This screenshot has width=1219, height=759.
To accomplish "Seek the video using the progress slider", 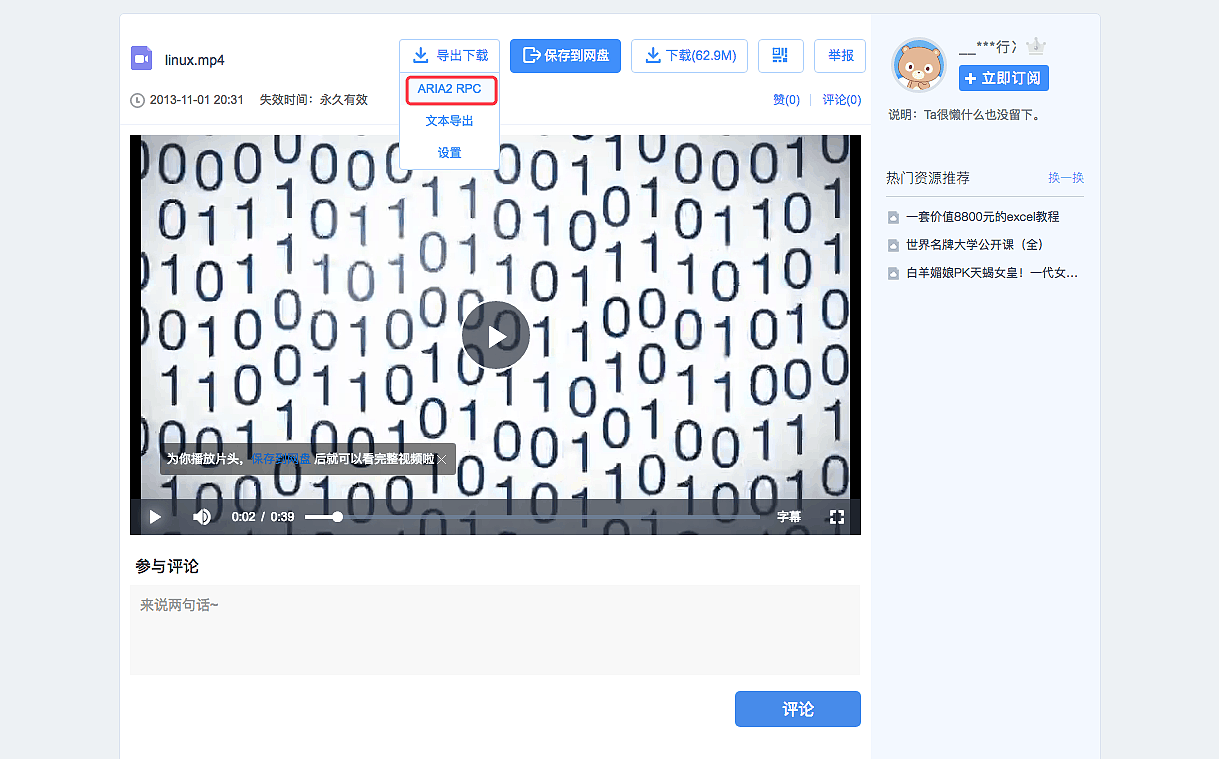I will (x=530, y=517).
